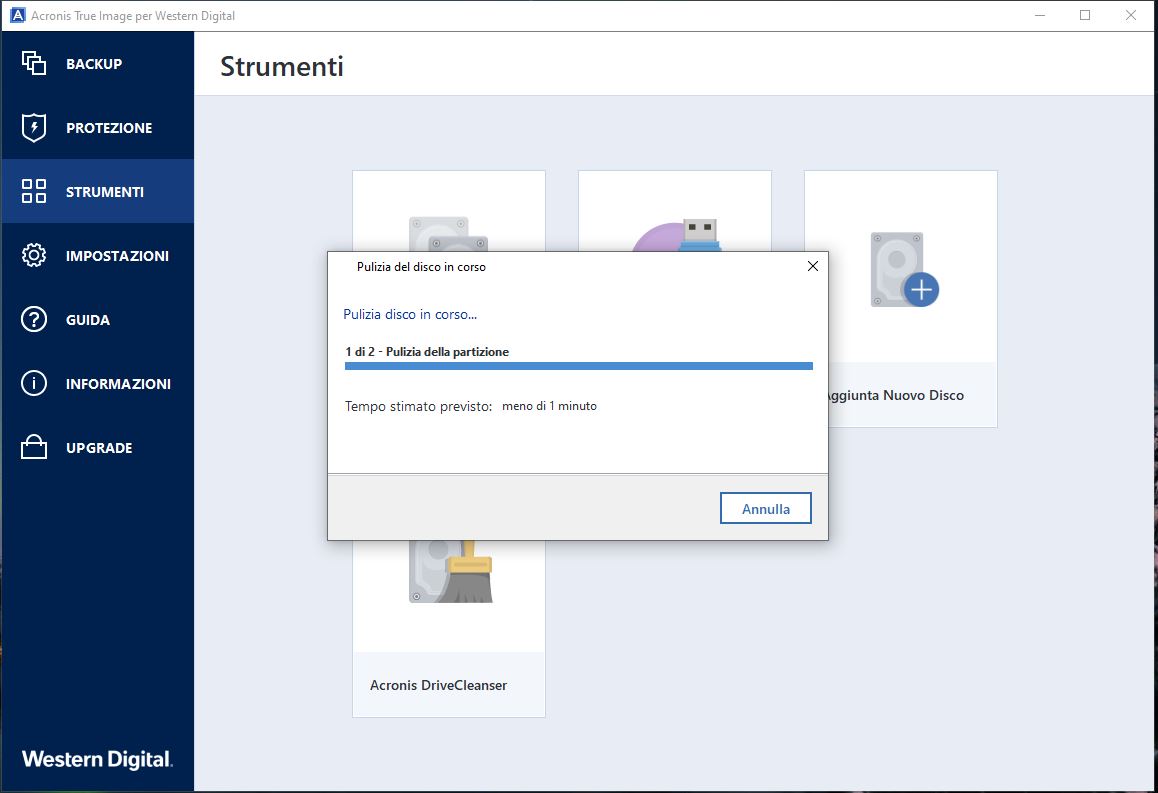Open the Aggiunta Nuovo Disco label
Image resolution: width=1158 pixels, height=793 pixels.
pyautogui.click(x=895, y=395)
